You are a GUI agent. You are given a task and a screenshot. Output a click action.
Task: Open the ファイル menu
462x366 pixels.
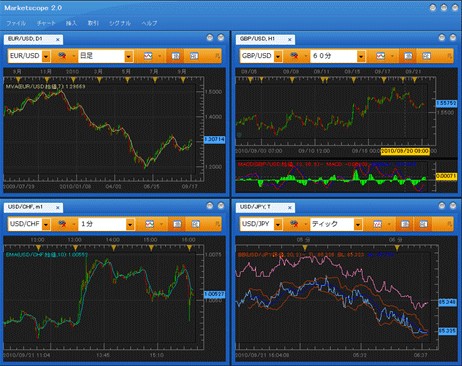tap(16, 23)
